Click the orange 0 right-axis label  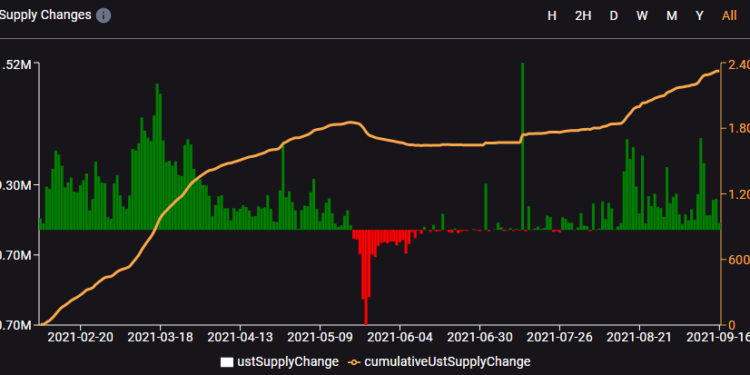(x=731, y=325)
